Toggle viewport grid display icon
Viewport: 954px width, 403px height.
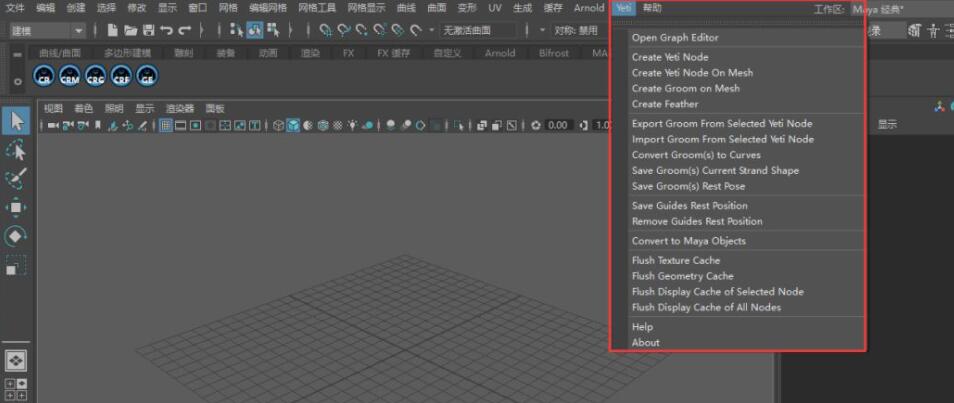tap(166, 126)
